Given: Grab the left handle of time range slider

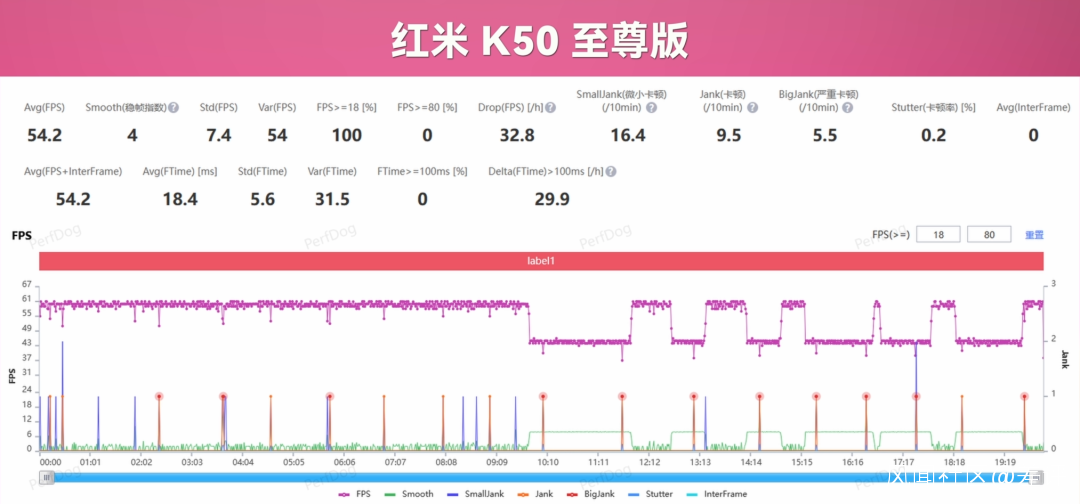Looking at the screenshot, I should click(x=46, y=477).
